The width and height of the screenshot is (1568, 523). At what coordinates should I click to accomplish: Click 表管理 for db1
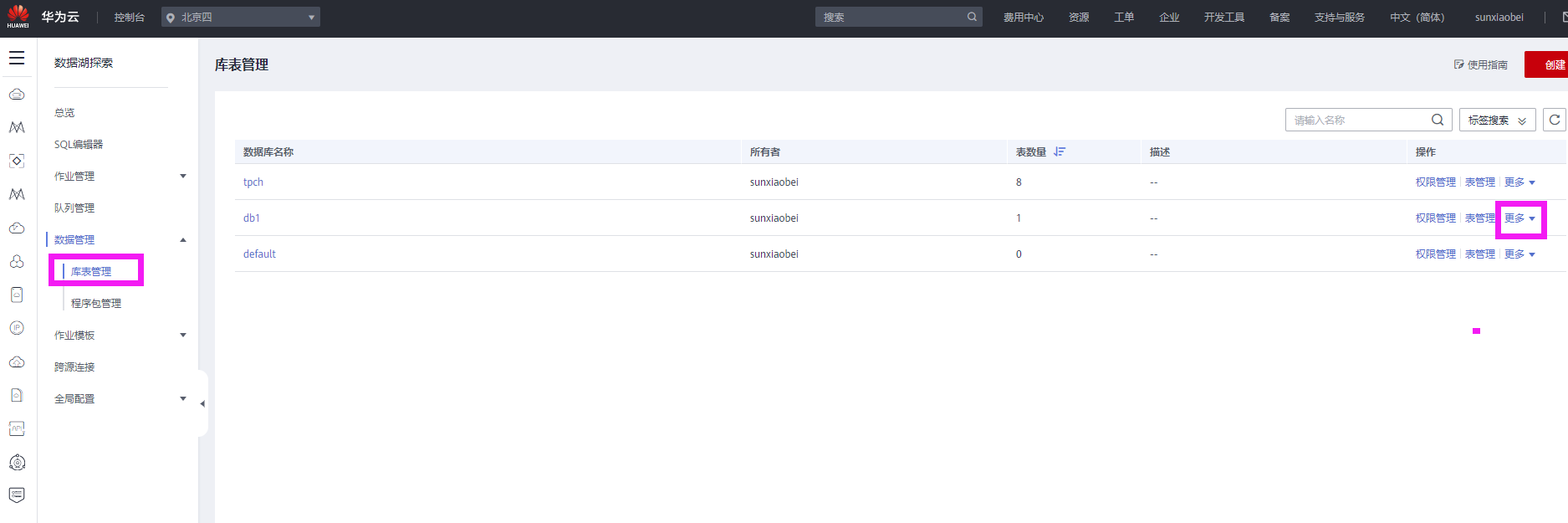pos(1480,218)
